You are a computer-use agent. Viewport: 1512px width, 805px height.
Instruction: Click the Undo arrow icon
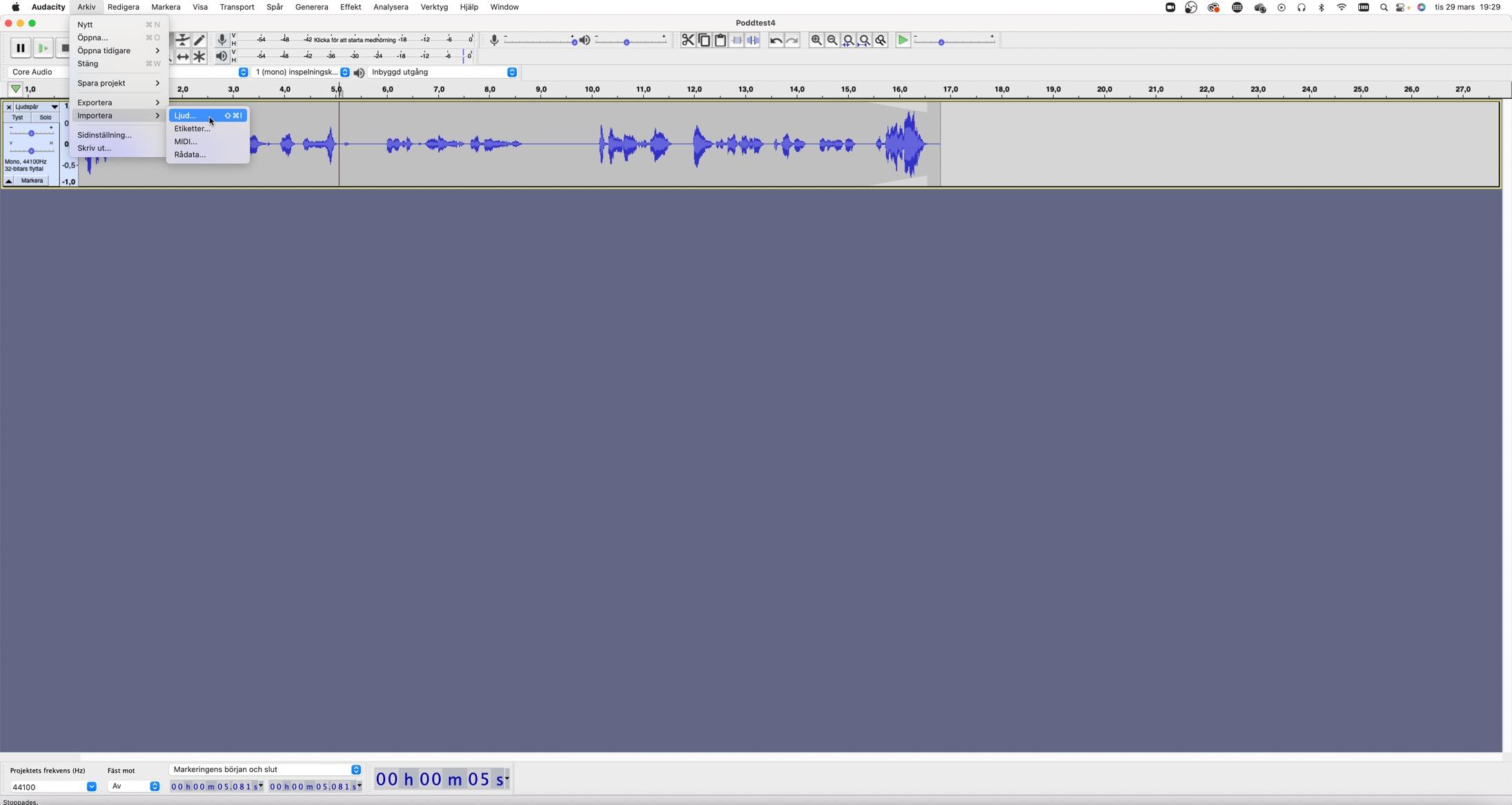click(776, 41)
